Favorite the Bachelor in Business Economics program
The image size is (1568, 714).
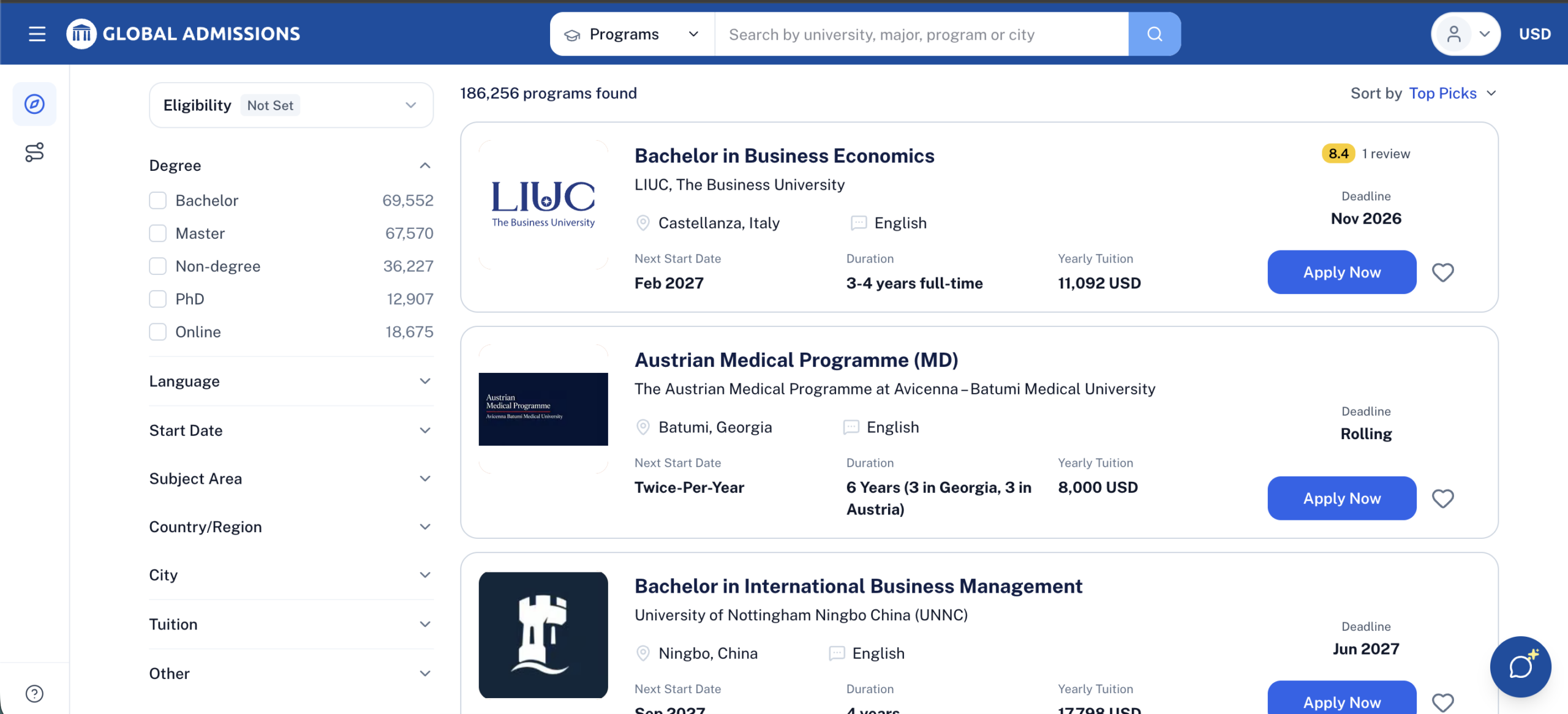(x=1443, y=272)
